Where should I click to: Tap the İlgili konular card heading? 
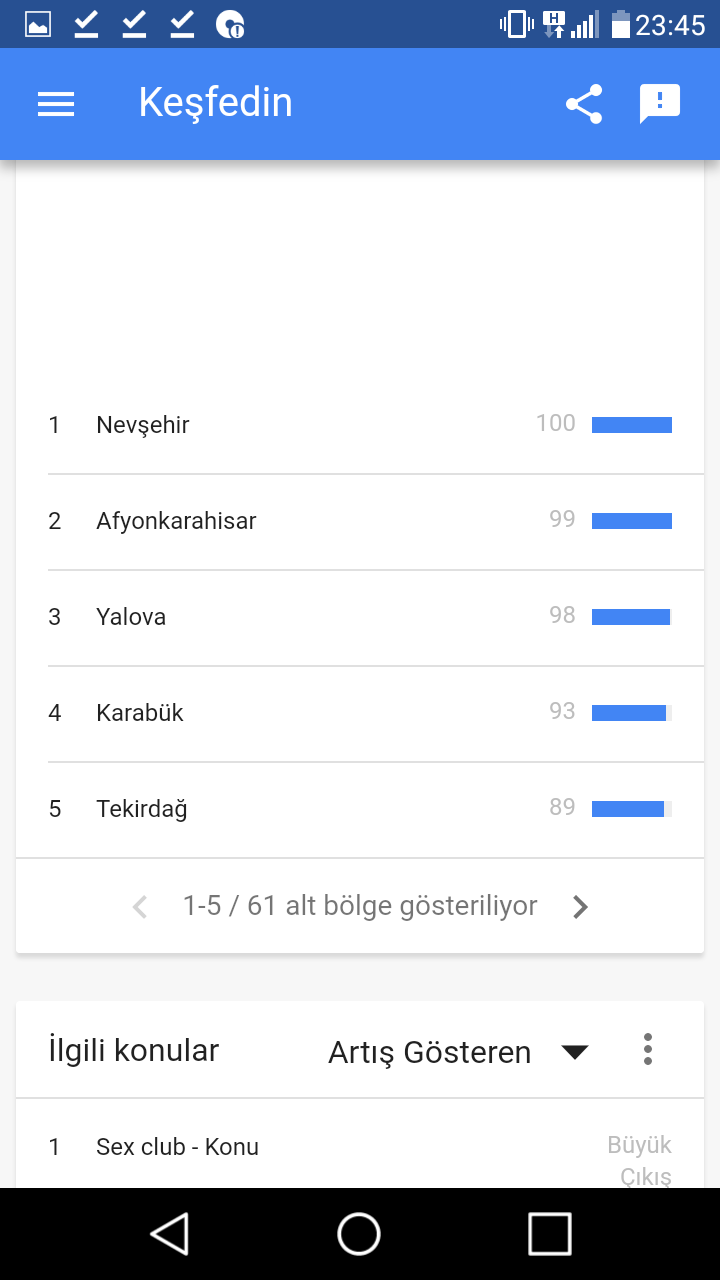[133, 1051]
